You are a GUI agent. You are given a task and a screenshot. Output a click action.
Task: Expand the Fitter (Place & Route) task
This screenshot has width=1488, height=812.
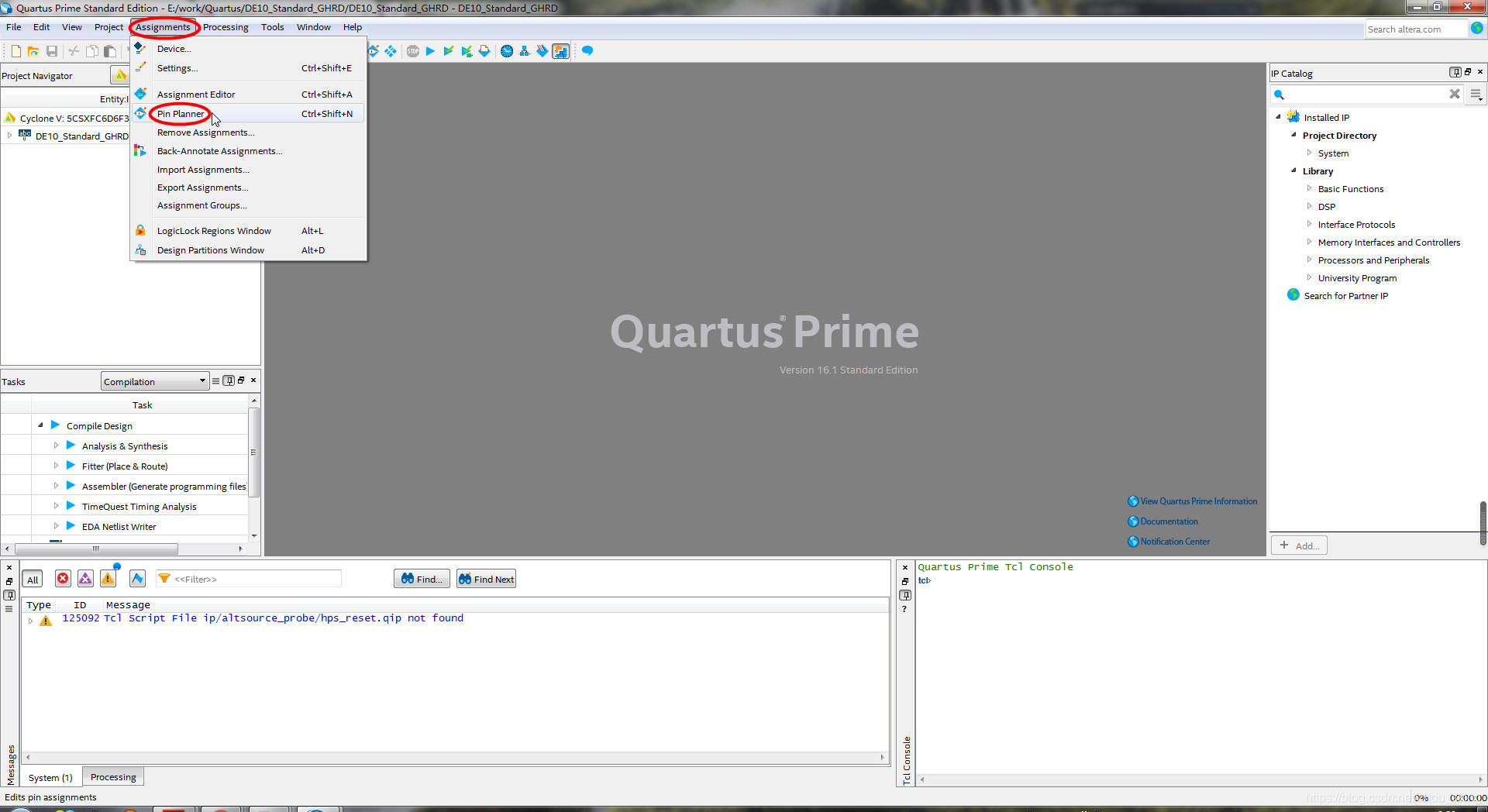(x=56, y=466)
